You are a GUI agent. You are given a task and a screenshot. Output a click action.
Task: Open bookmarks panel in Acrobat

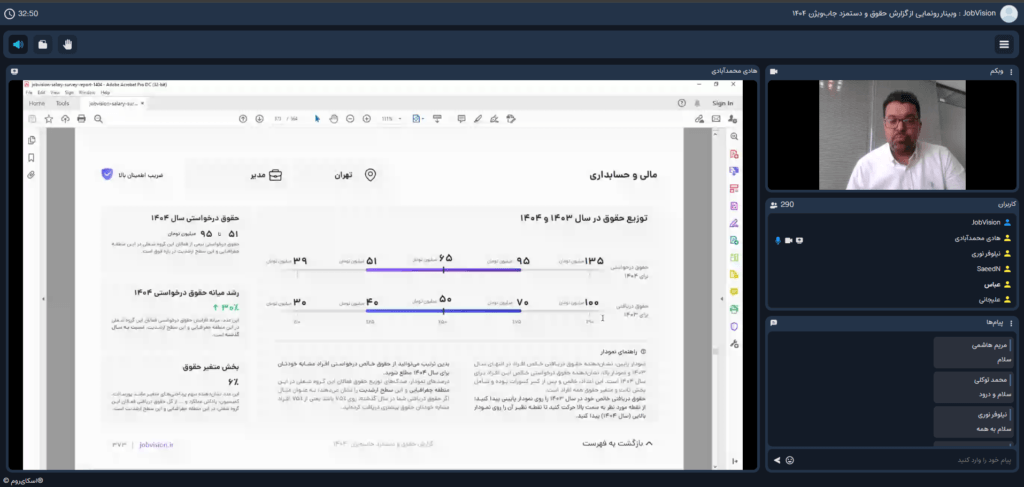tap(31, 158)
